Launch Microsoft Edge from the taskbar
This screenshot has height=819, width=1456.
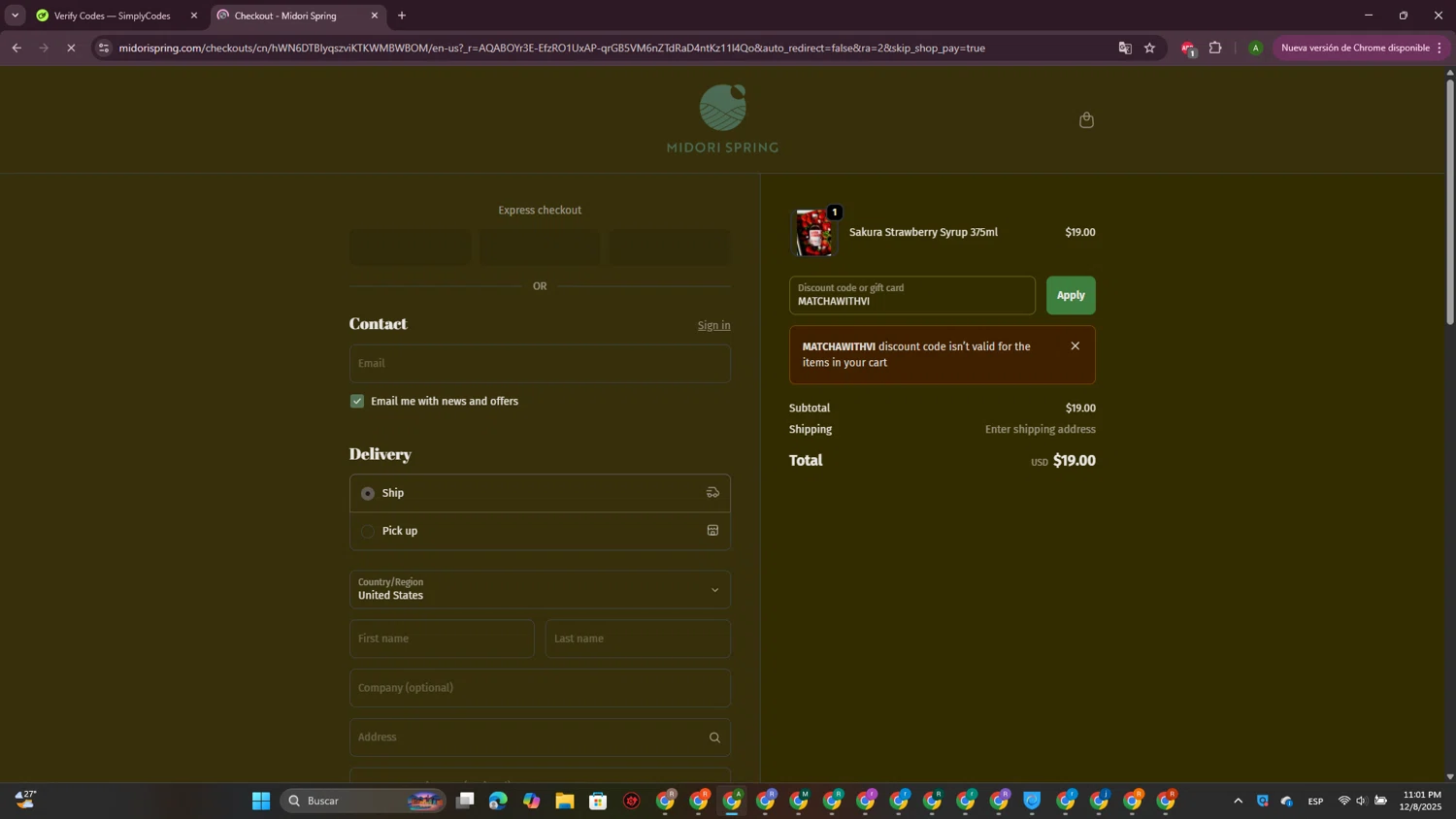(498, 801)
